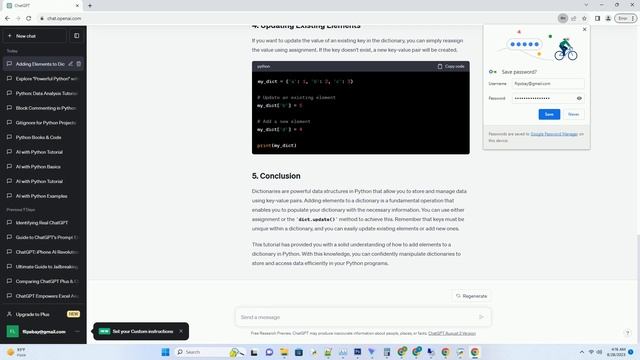Open a new browser tab

[90, 6]
